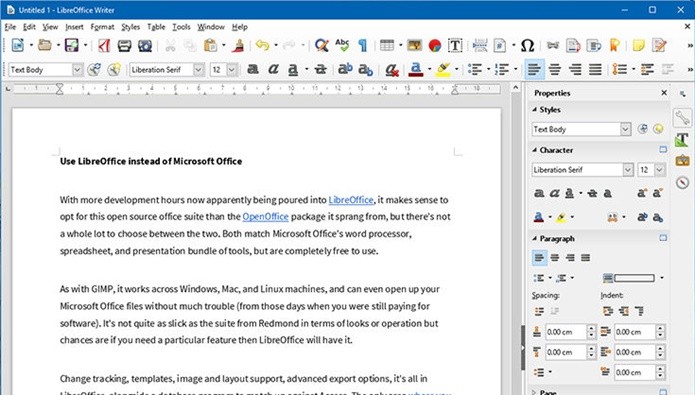Export directly as PDF
Image resolution: width=695 pixels, height=395 pixels.
[x=104, y=45]
